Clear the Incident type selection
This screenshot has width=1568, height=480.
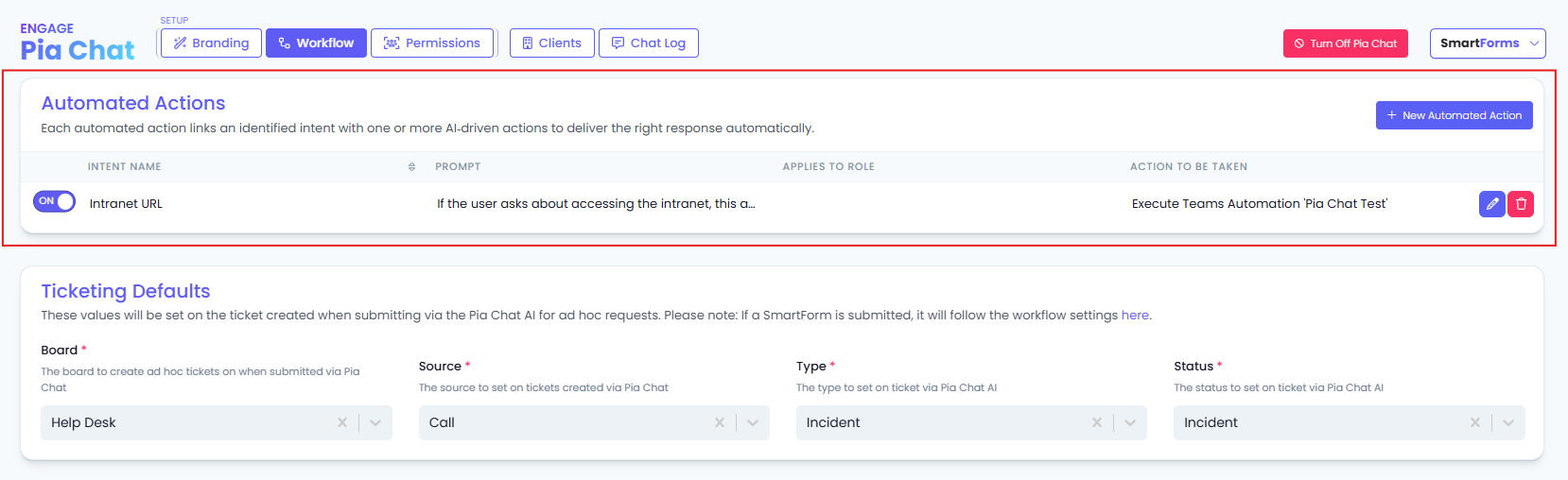pyautogui.click(x=1097, y=422)
